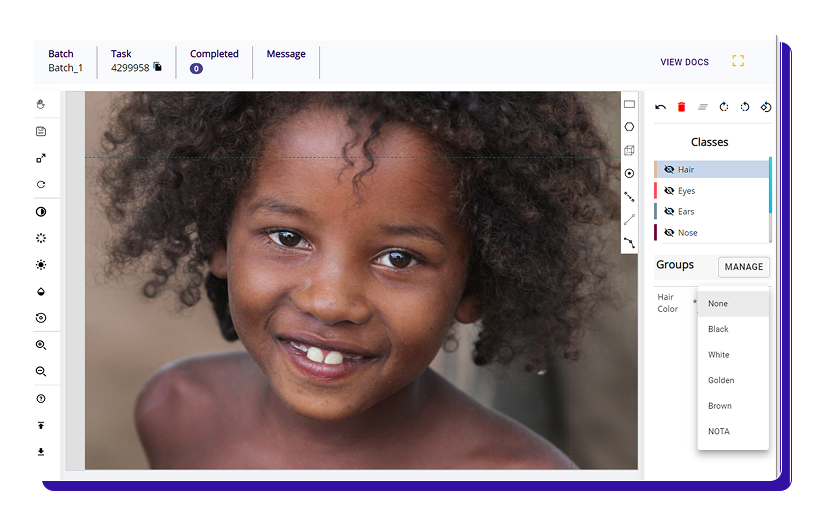814x513 pixels.
Task: Click the reset adjustments circular icon
Action: 41,318
